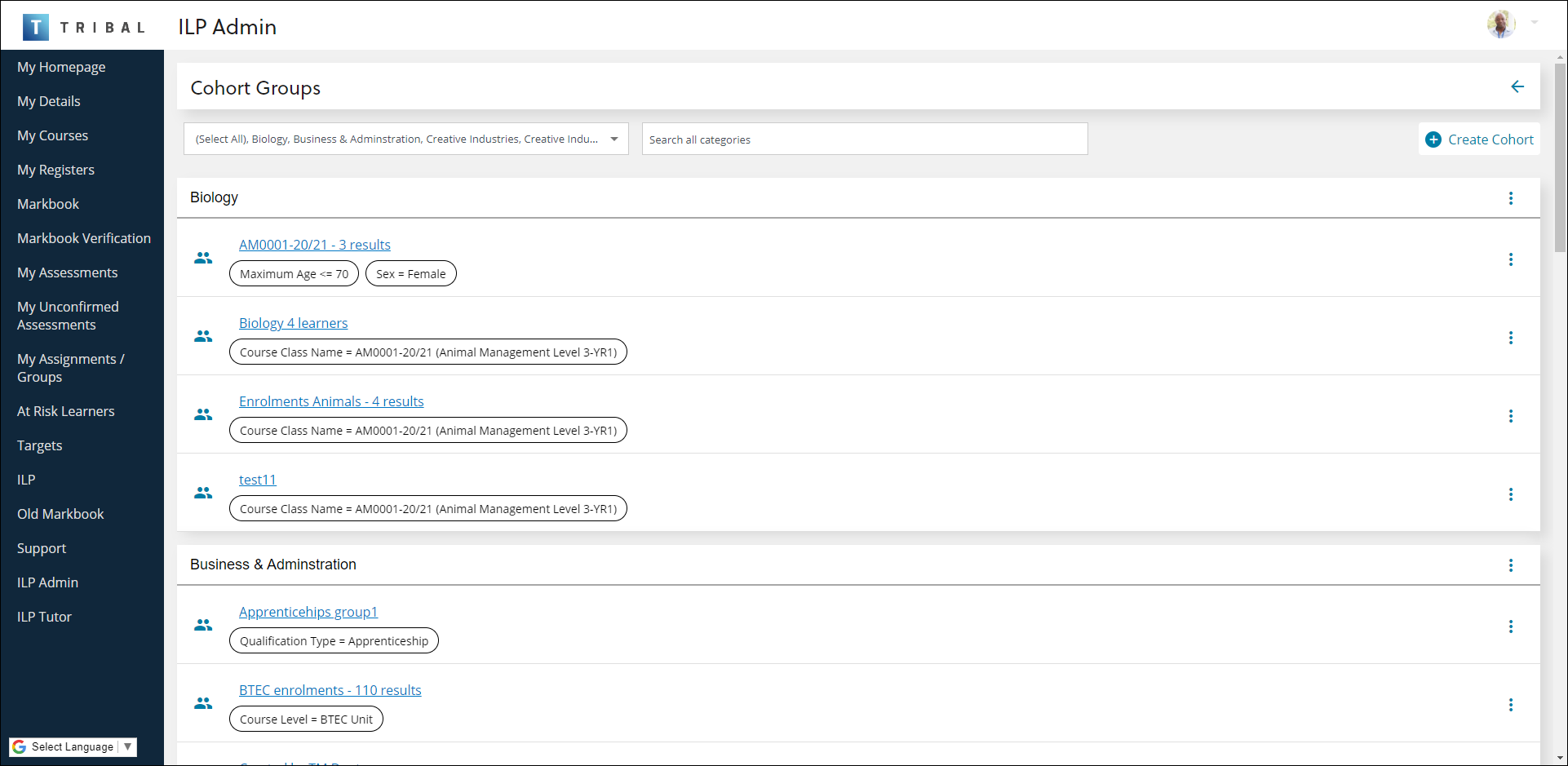
Task: Open Business & Adminstration category options menu
Action: coord(1510,565)
